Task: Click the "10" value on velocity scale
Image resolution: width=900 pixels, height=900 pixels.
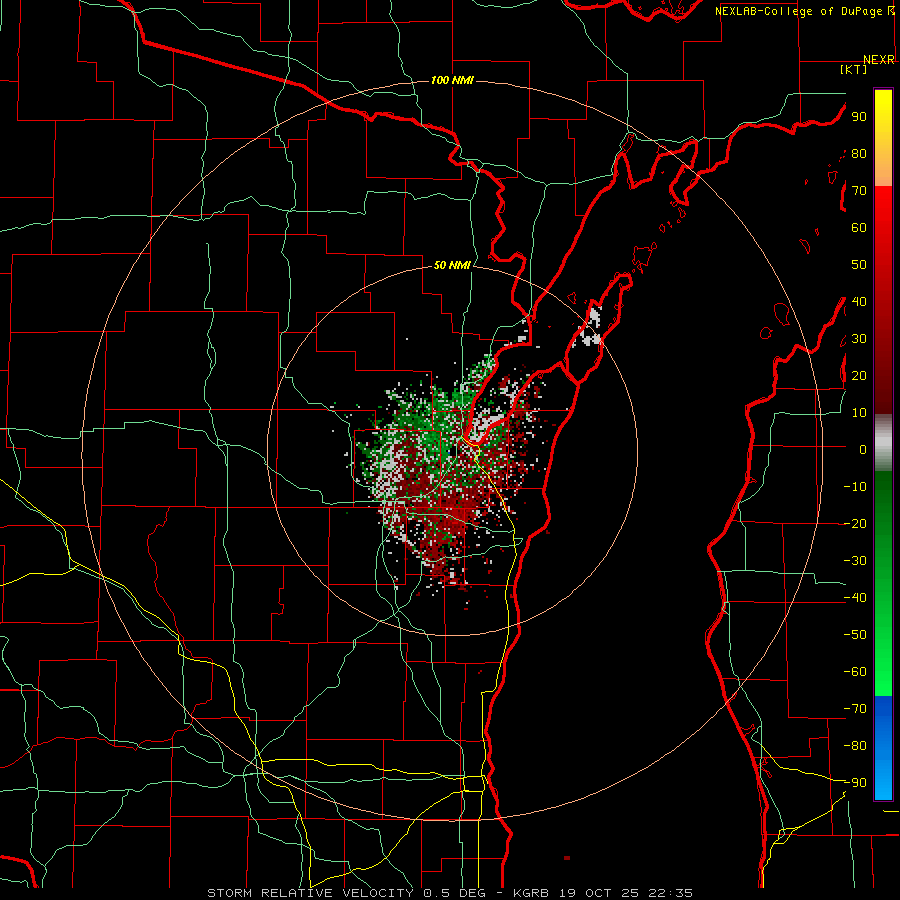Action: (859, 413)
